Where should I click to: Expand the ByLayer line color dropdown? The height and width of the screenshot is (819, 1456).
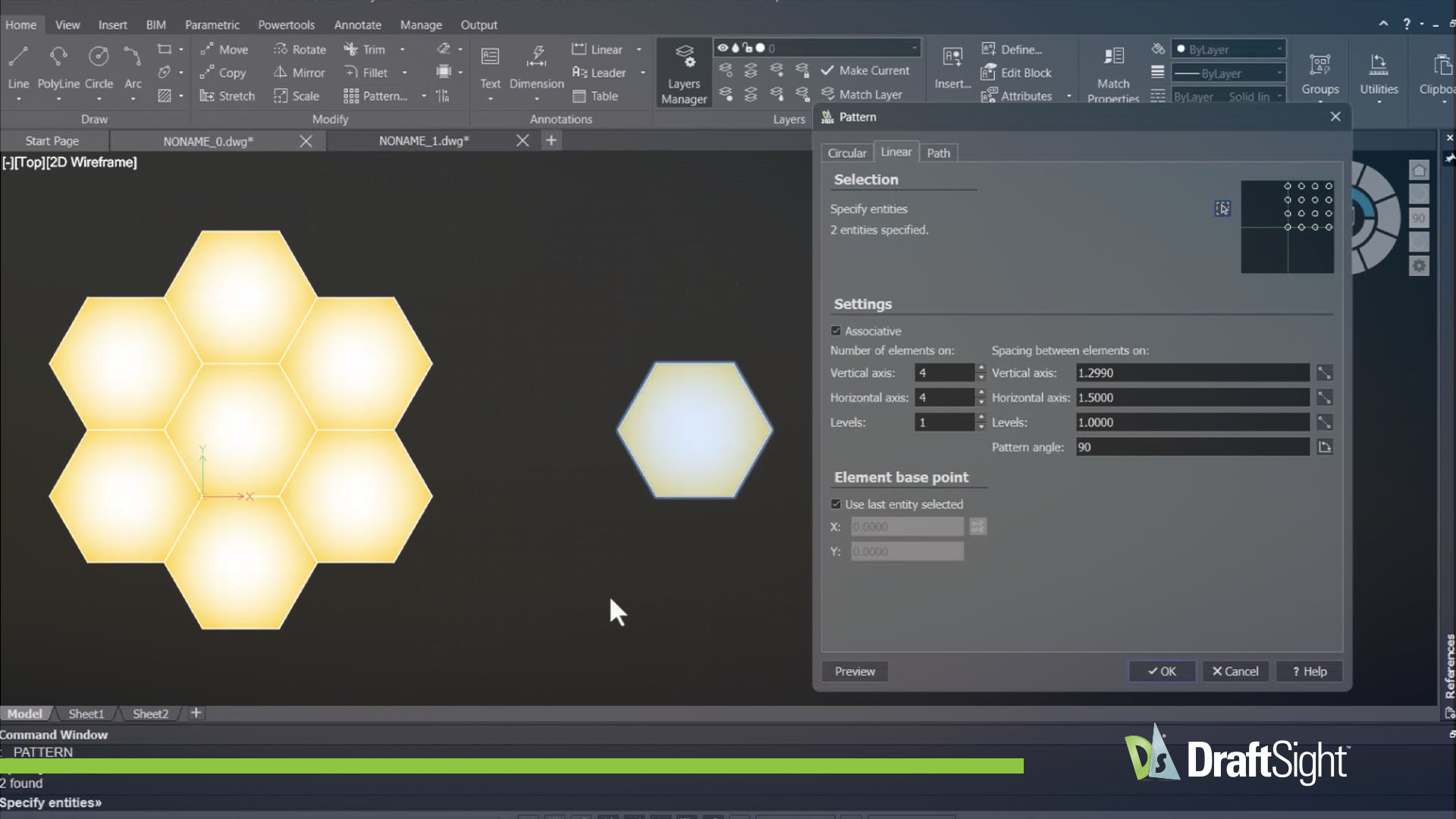click(1228, 49)
